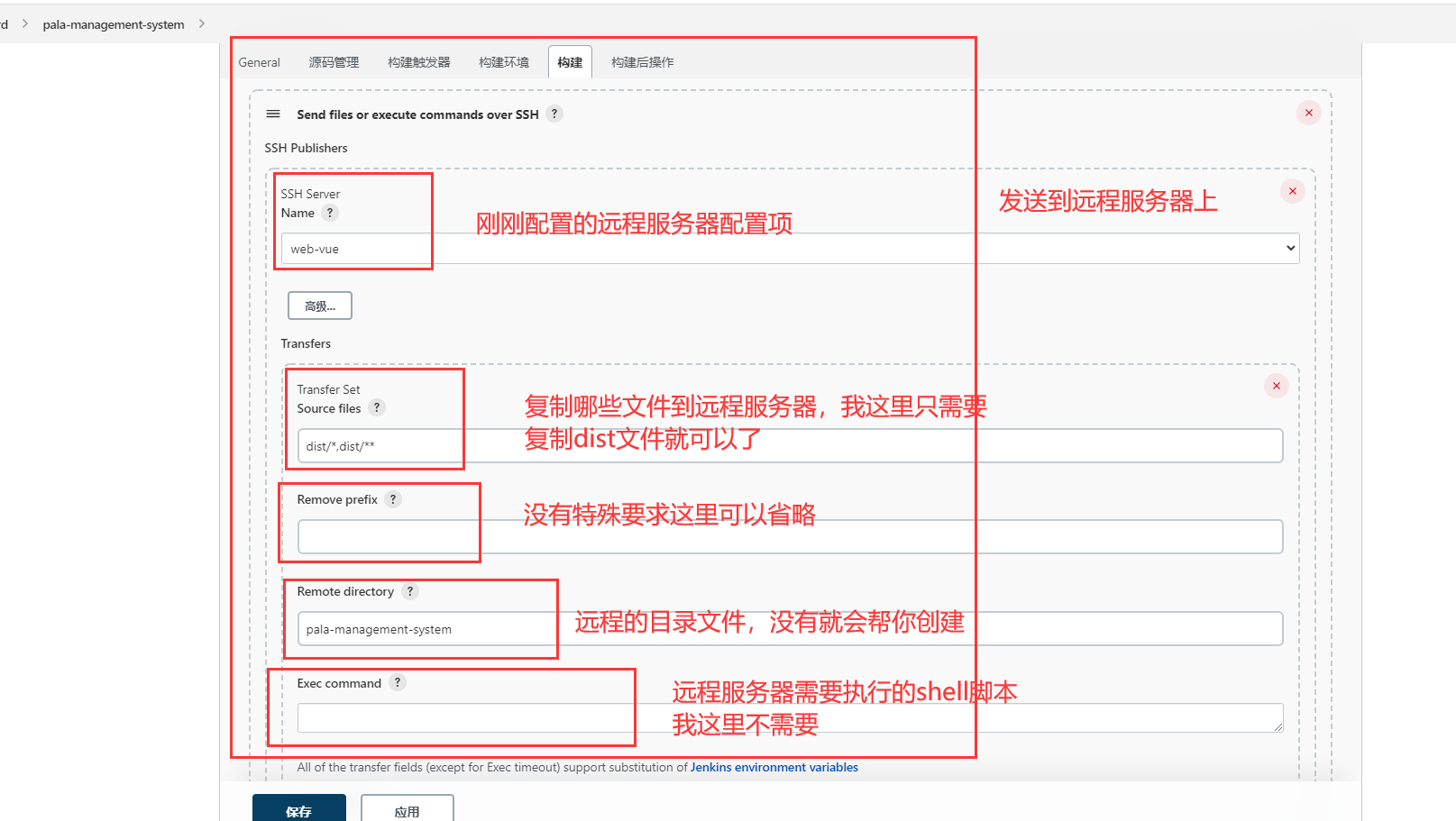Open the pala-management-system breadcrumb
The image size is (1456, 821).
coord(114,24)
